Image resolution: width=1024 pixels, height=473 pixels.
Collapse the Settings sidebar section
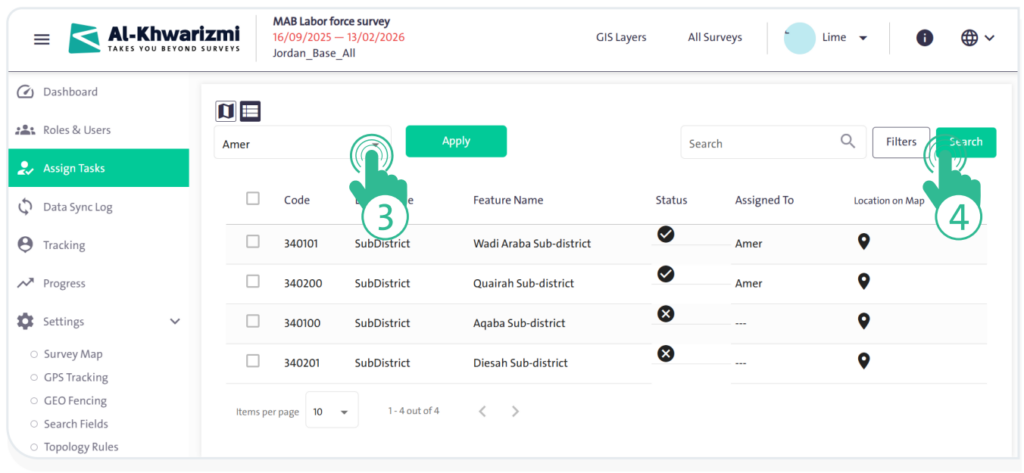[175, 322]
